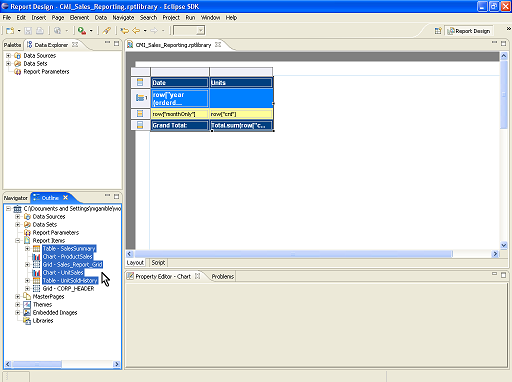Screen dimensions: 512x382
Task: Click the Open Perspective icon
Action: pyautogui.click(x=438, y=31)
